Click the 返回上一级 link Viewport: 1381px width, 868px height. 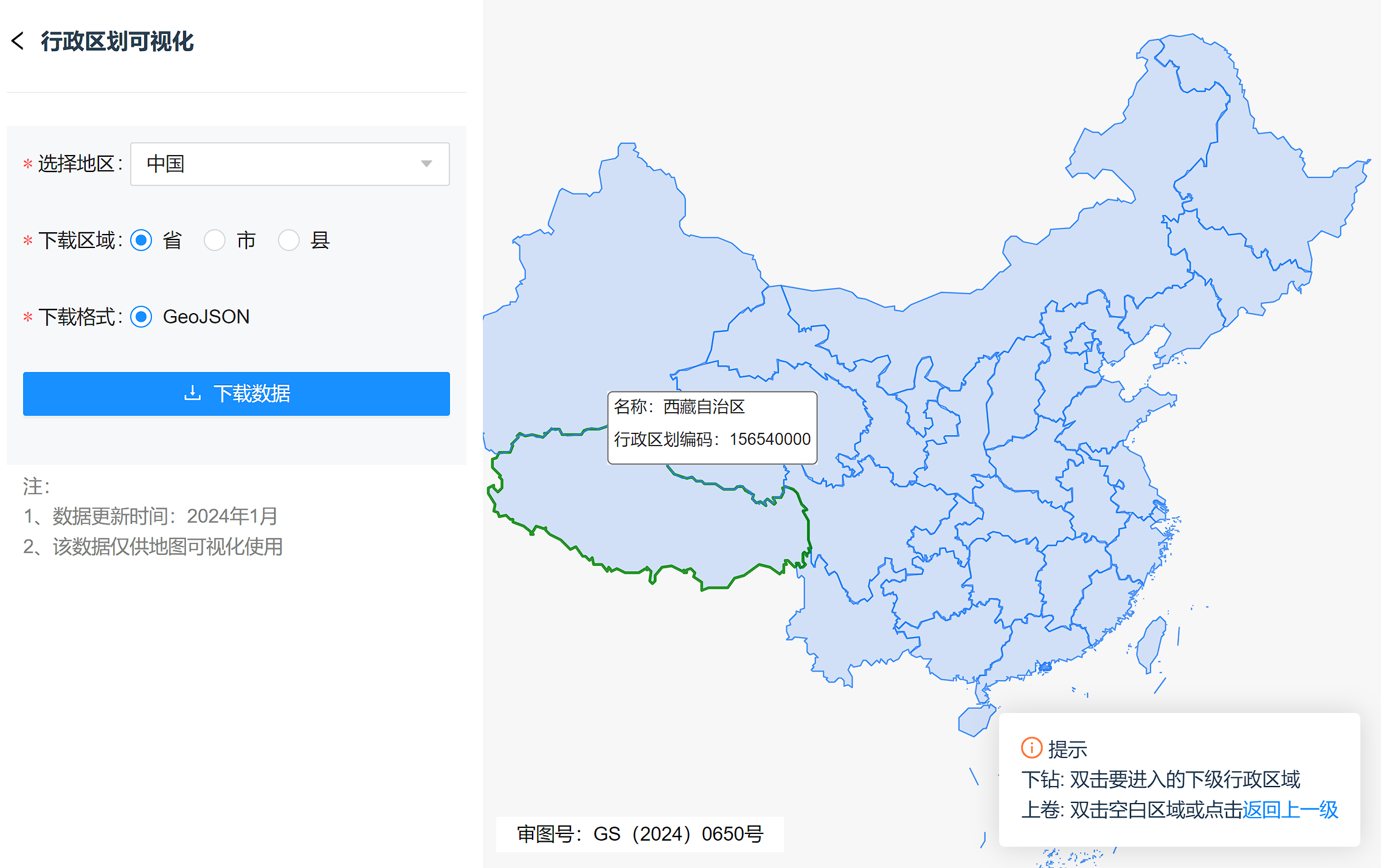pyautogui.click(x=1290, y=810)
